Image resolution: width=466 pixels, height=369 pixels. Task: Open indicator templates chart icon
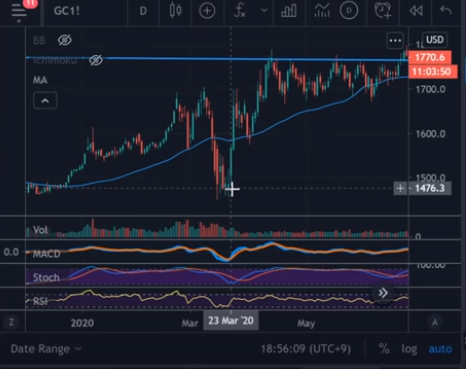coord(322,11)
